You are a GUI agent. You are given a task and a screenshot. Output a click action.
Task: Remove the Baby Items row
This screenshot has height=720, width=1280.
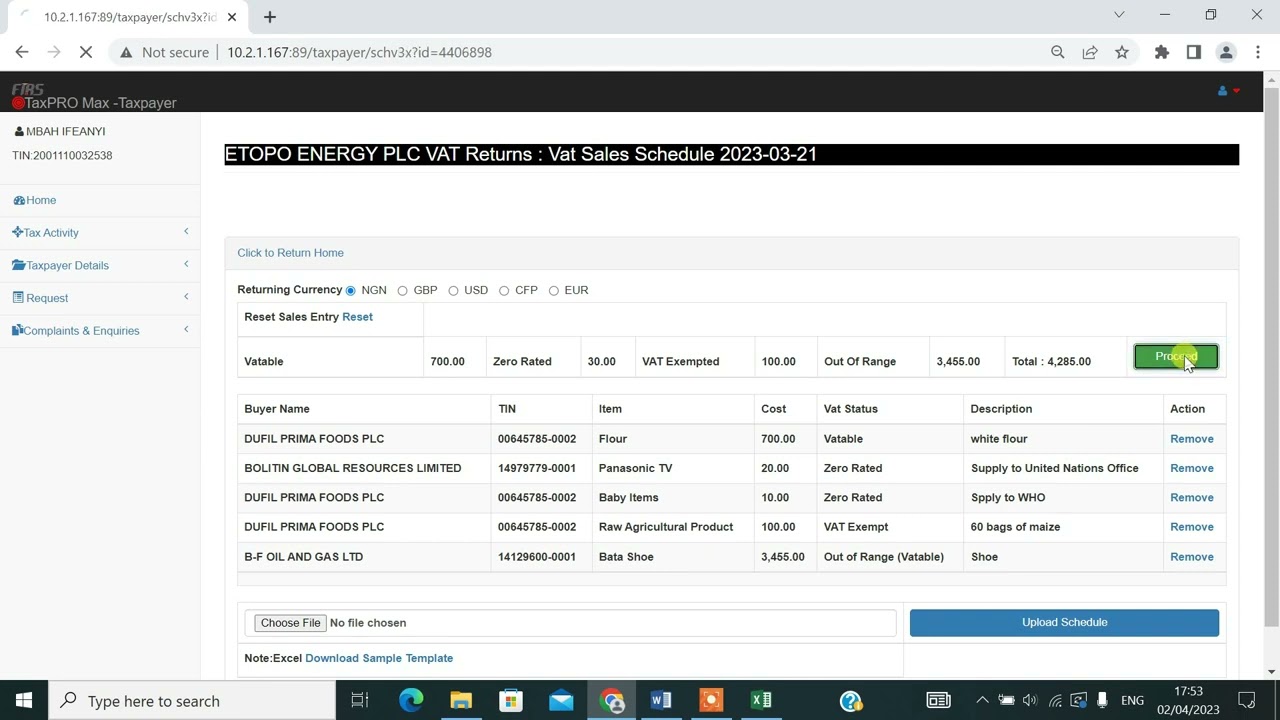coord(1192,497)
